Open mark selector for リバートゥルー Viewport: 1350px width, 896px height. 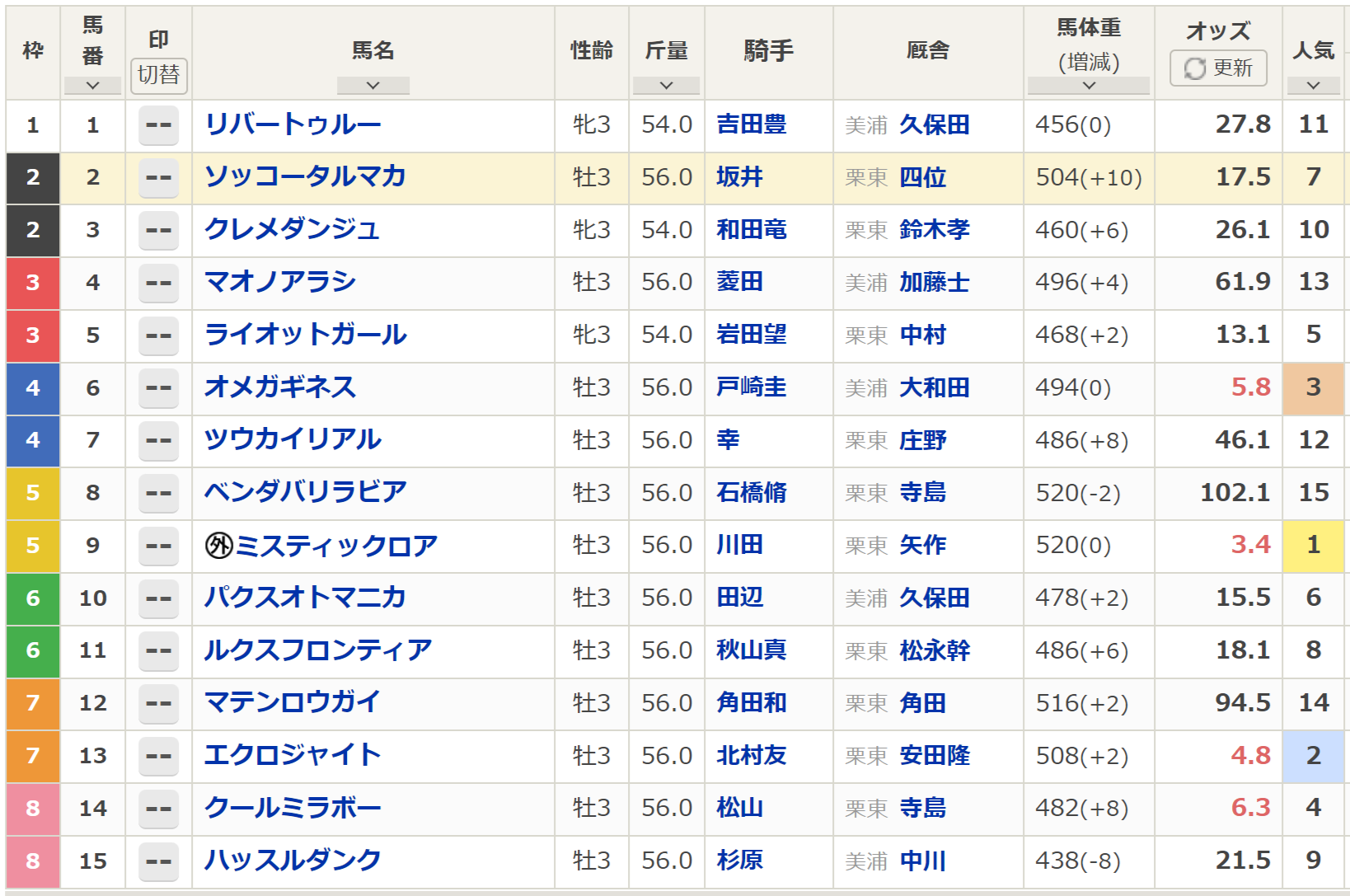point(158,125)
